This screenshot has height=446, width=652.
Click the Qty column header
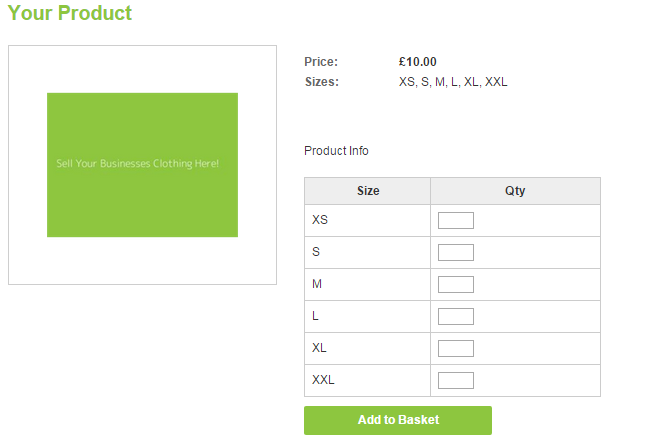click(x=515, y=191)
